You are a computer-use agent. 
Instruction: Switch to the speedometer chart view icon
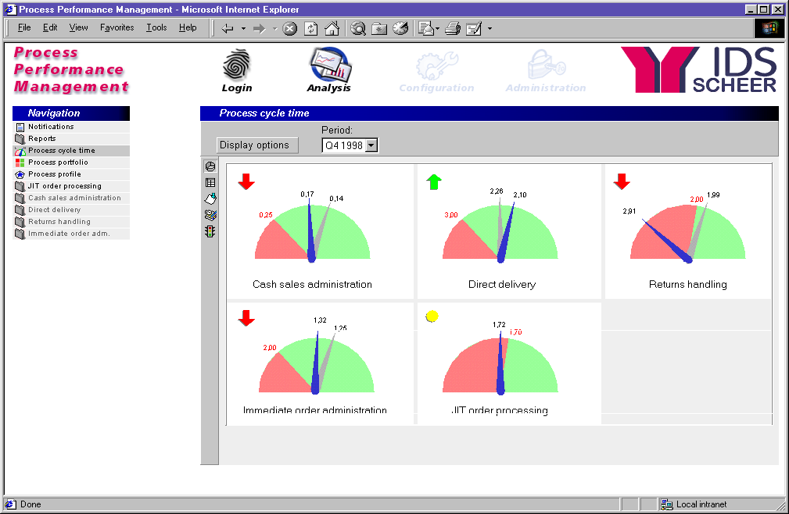pos(210,166)
